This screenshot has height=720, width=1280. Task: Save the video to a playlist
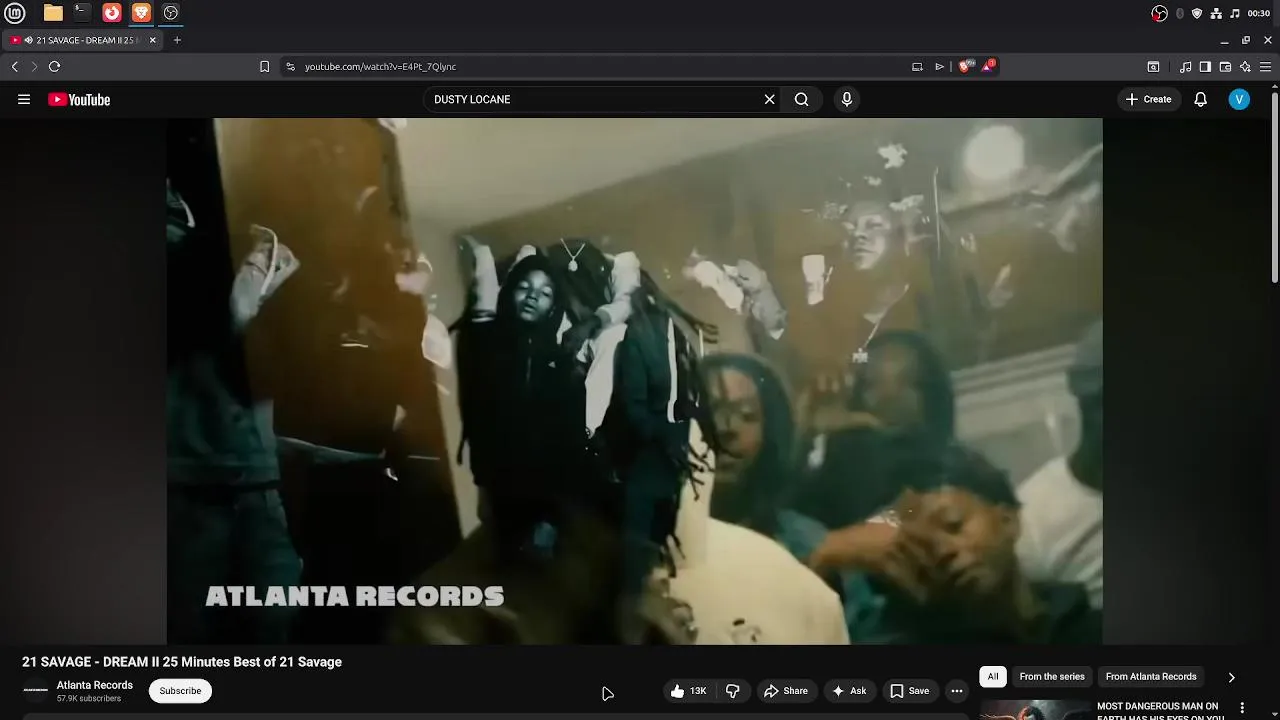tap(909, 691)
